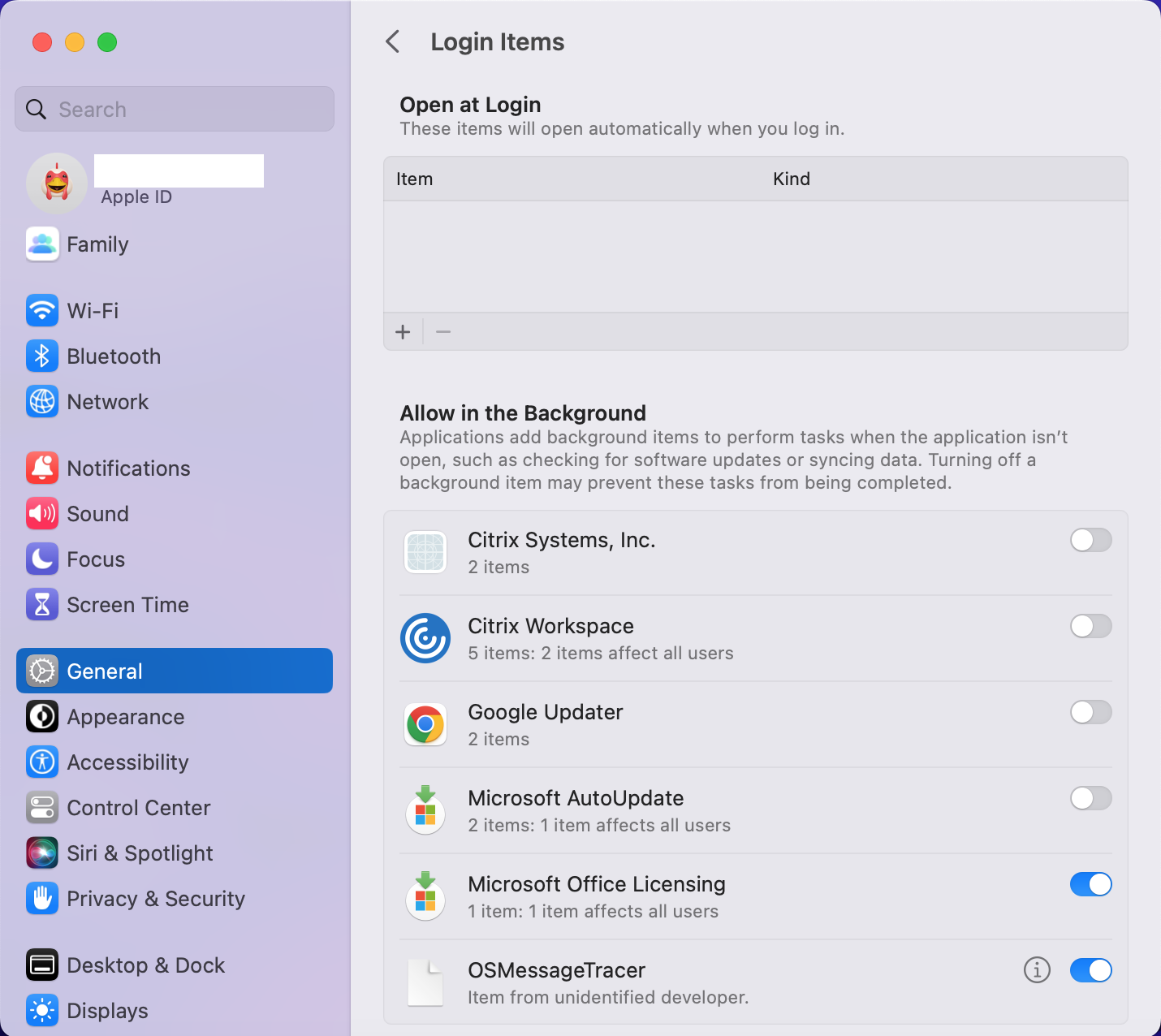Go to Screen Time label
The image size is (1161, 1036).
coord(127,605)
